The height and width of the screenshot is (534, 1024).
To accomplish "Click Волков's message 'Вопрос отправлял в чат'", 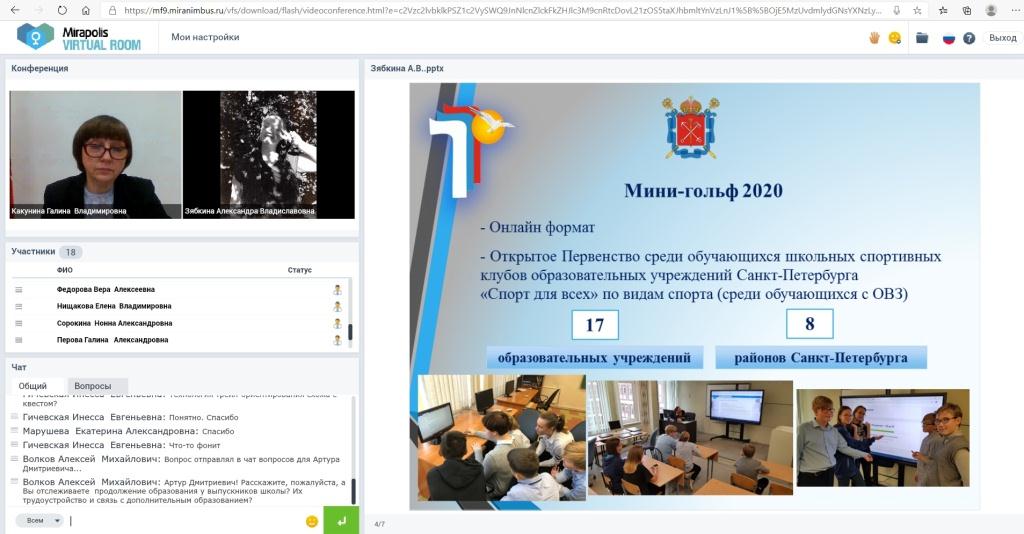I will (181, 463).
